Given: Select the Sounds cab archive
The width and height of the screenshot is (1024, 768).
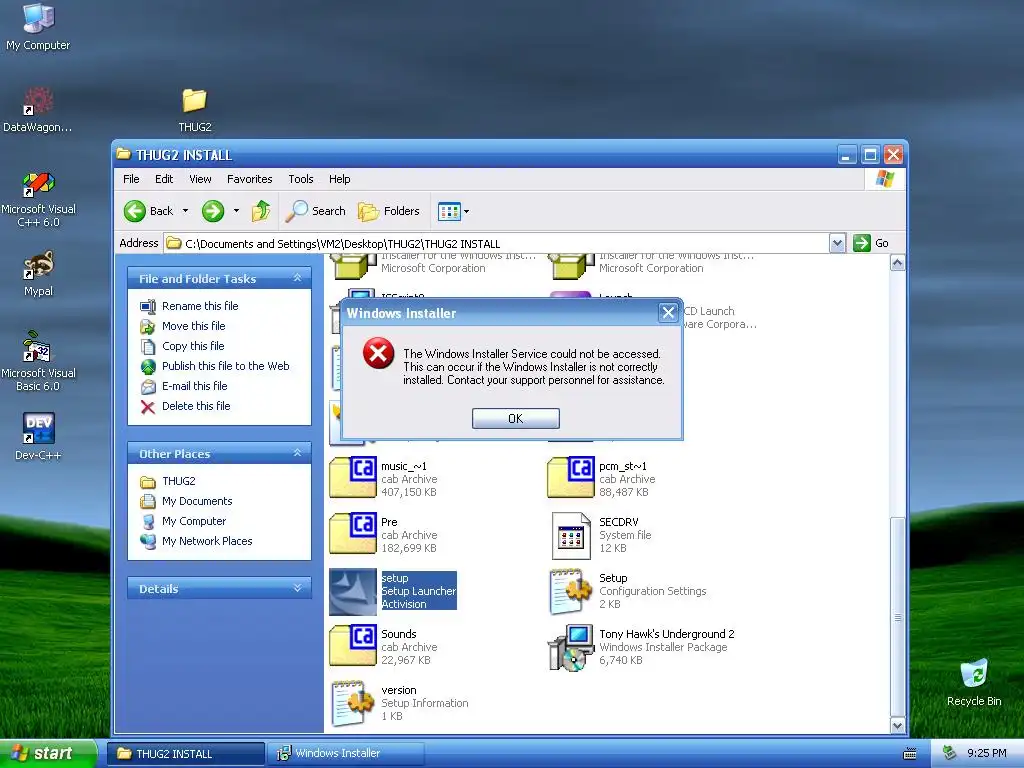Looking at the screenshot, I should pyautogui.click(x=384, y=647).
